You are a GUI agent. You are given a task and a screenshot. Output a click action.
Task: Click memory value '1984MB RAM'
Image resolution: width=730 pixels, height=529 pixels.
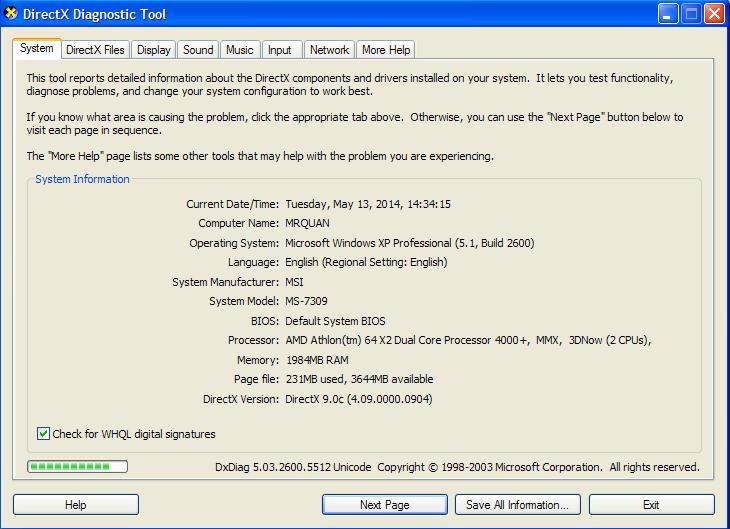click(x=317, y=360)
